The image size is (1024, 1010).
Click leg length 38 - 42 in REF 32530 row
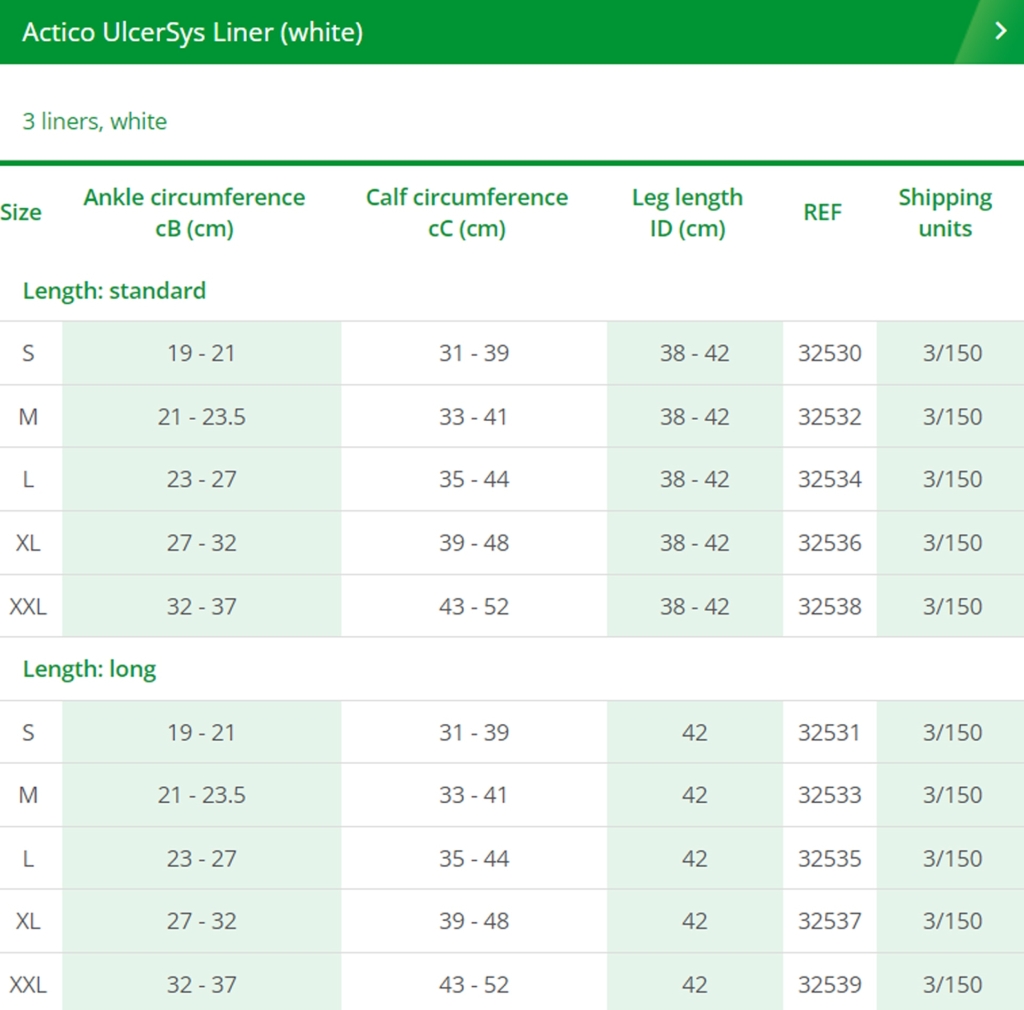pos(694,353)
